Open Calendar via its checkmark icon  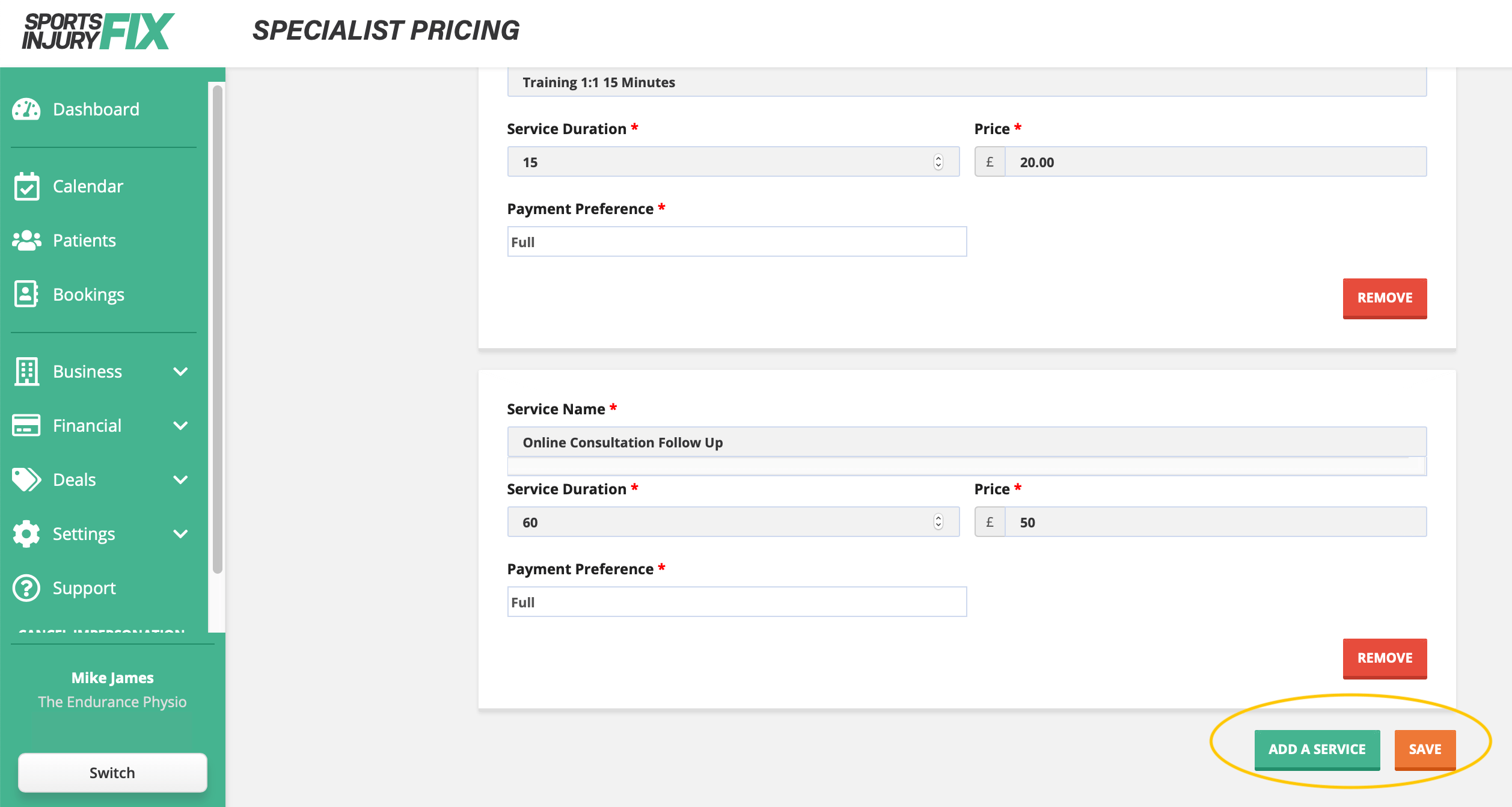[26, 186]
